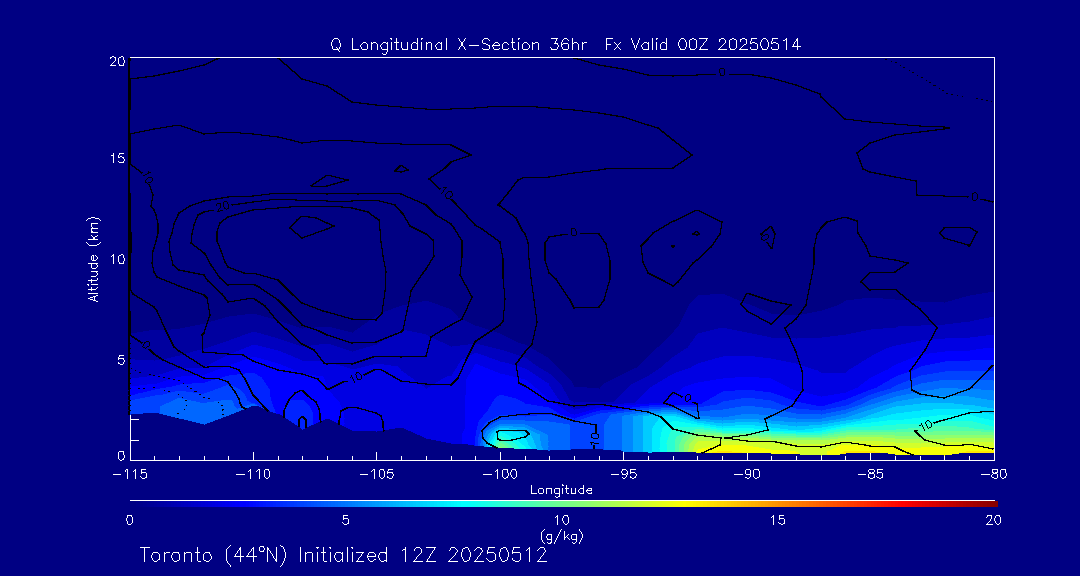1080x576 pixels.
Task: Select the '-115' longitude tick label
Action: [x=129, y=474]
